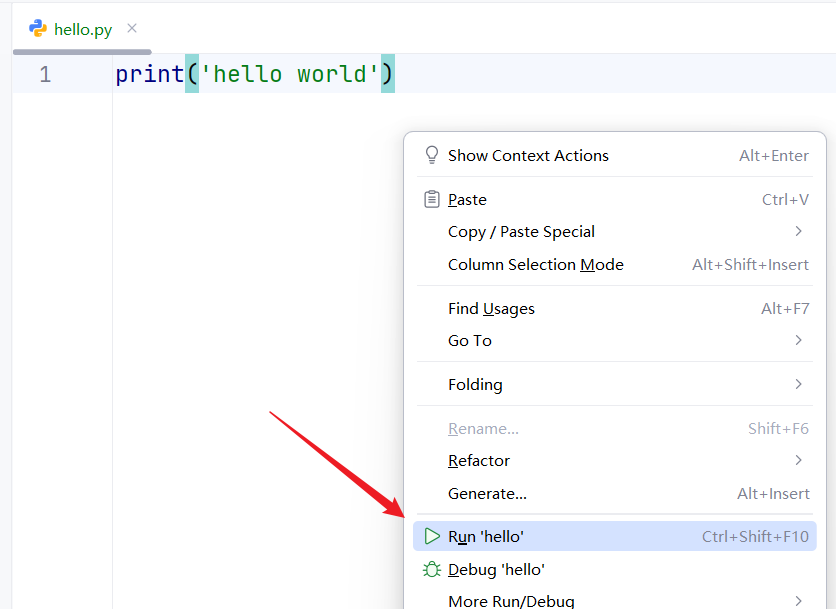The image size is (836, 609).
Task: Open the Refactor submenu arrow
Action: point(798,460)
